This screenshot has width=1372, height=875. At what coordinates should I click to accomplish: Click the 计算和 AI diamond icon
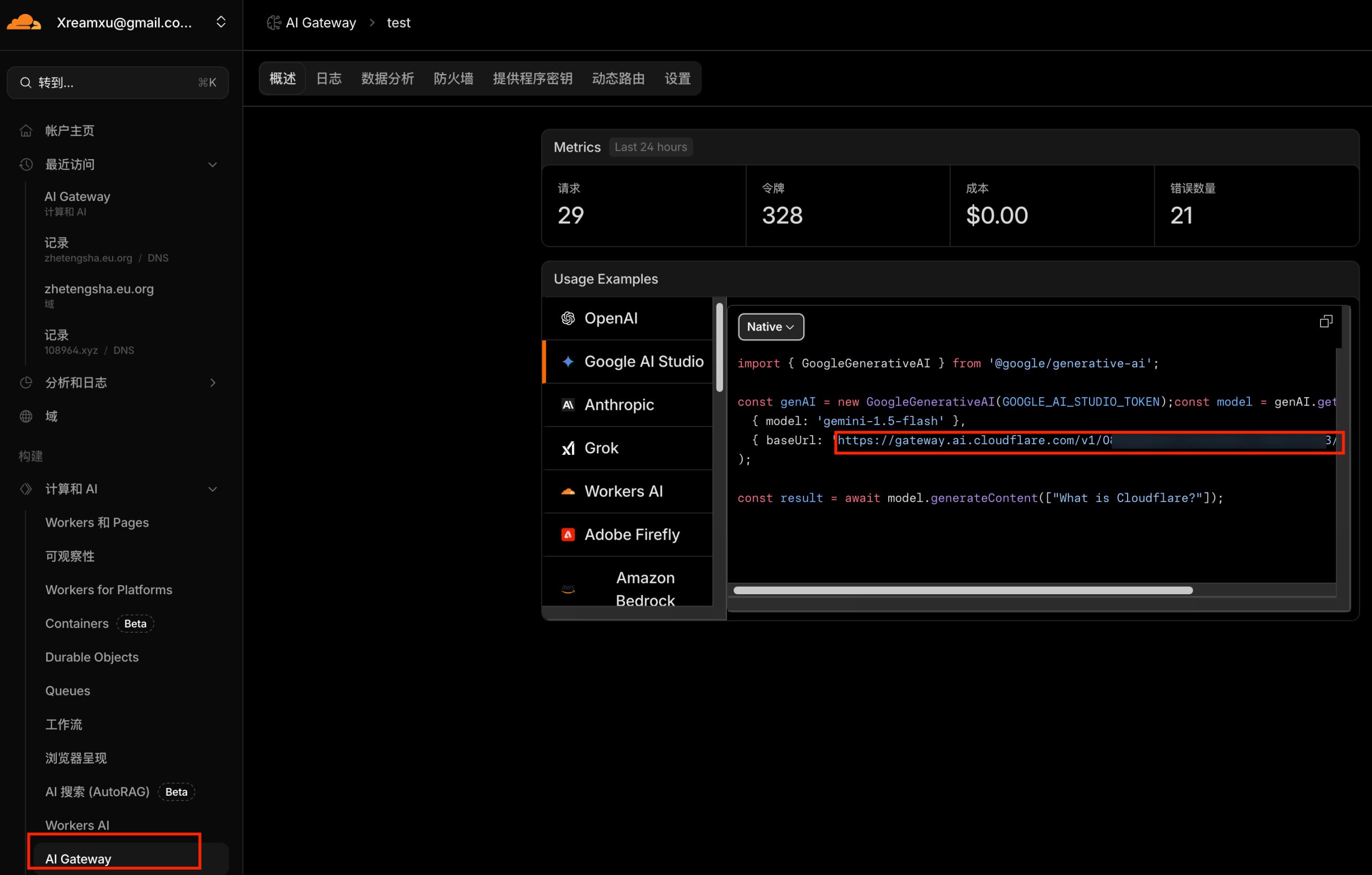click(26, 489)
